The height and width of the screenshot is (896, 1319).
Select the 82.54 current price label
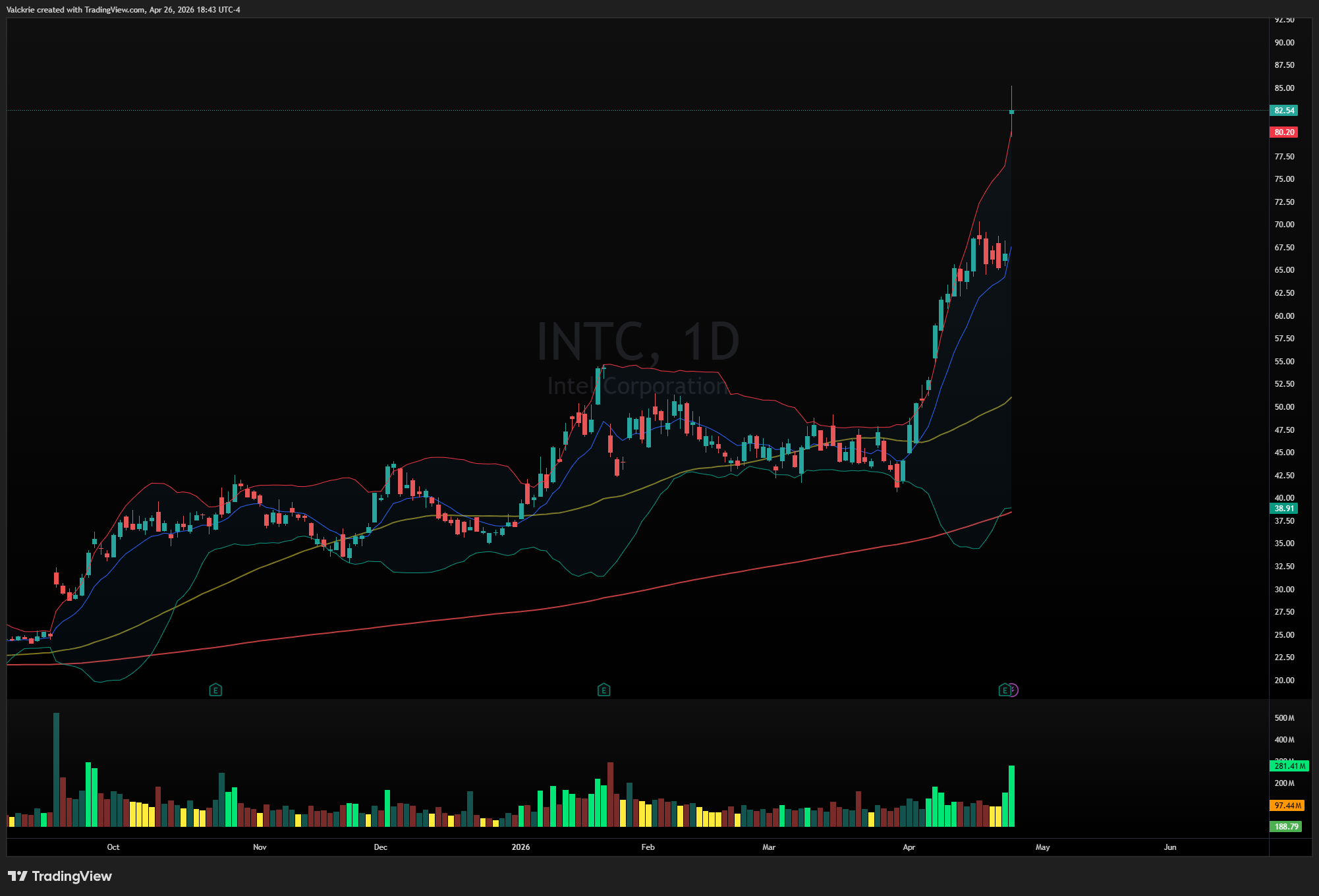pyautogui.click(x=1283, y=111)
